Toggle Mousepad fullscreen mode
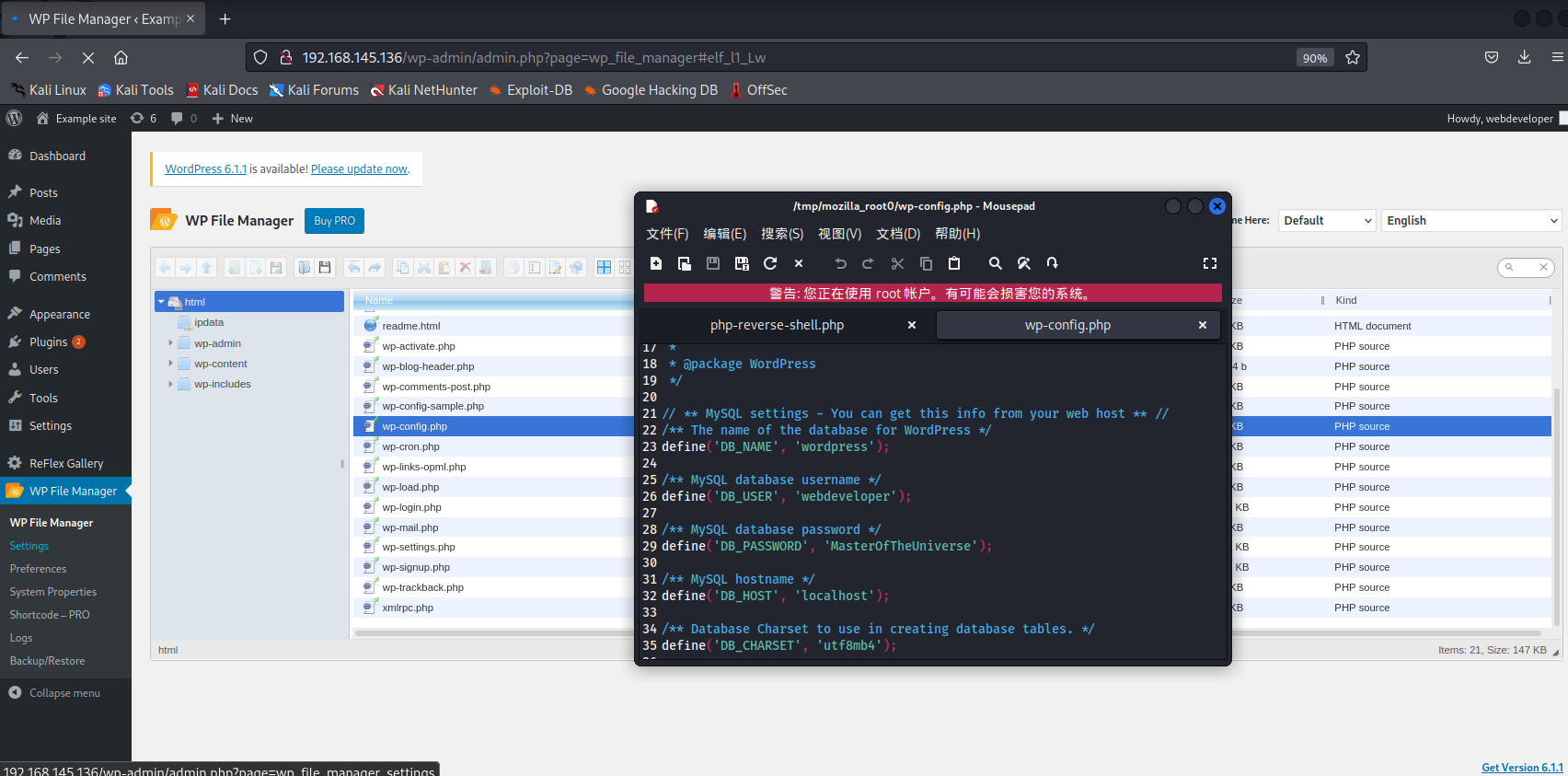This screenshot has width=1568, height=776. (x=1210, y=263)
